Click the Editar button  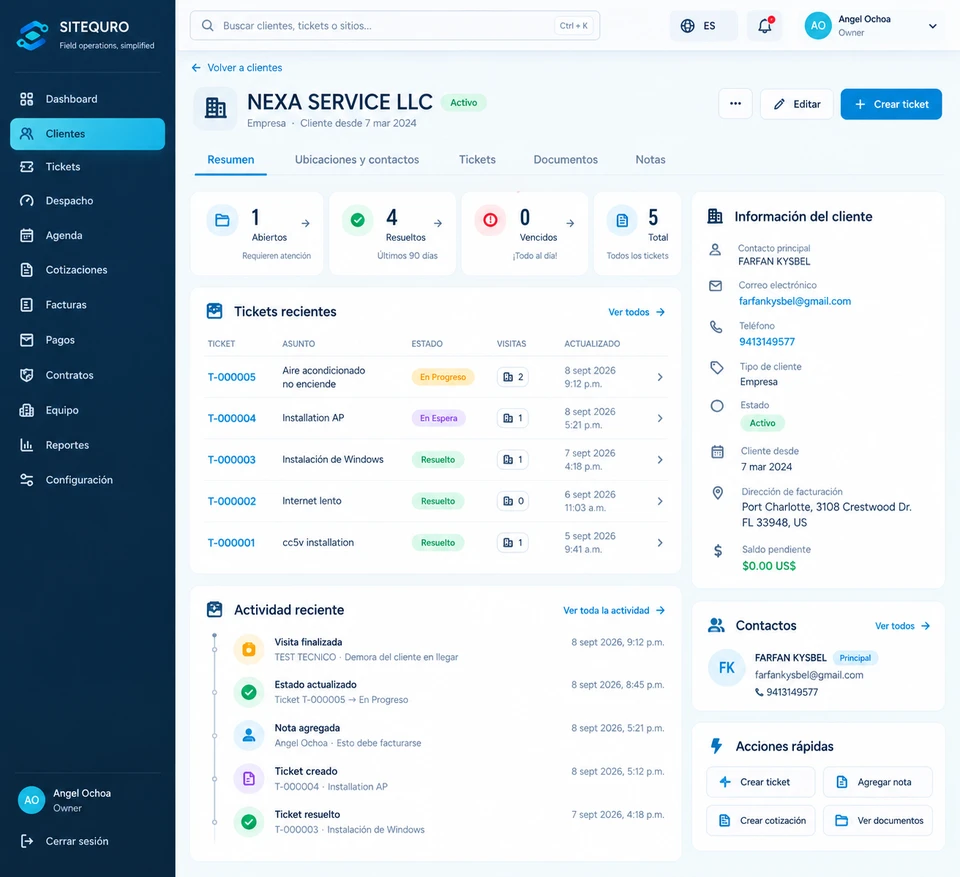(797, 104)
